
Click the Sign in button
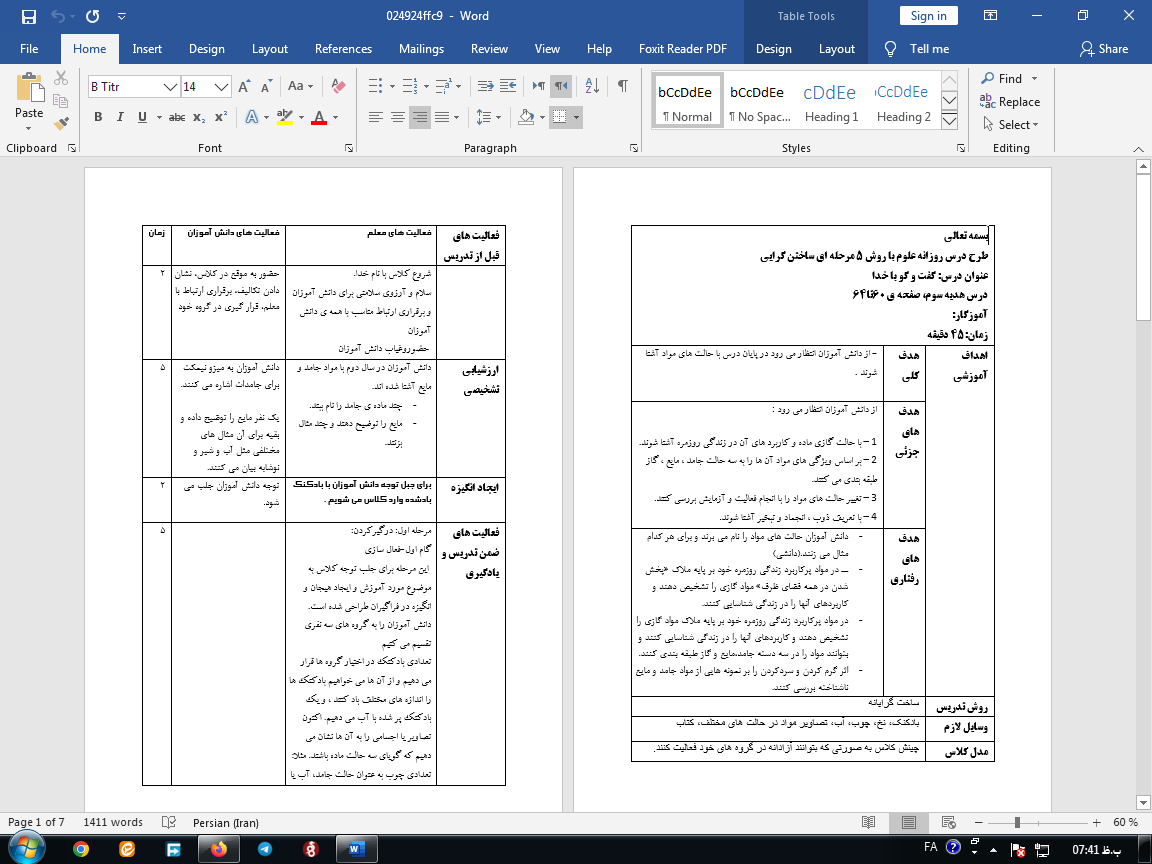(928, 15)
